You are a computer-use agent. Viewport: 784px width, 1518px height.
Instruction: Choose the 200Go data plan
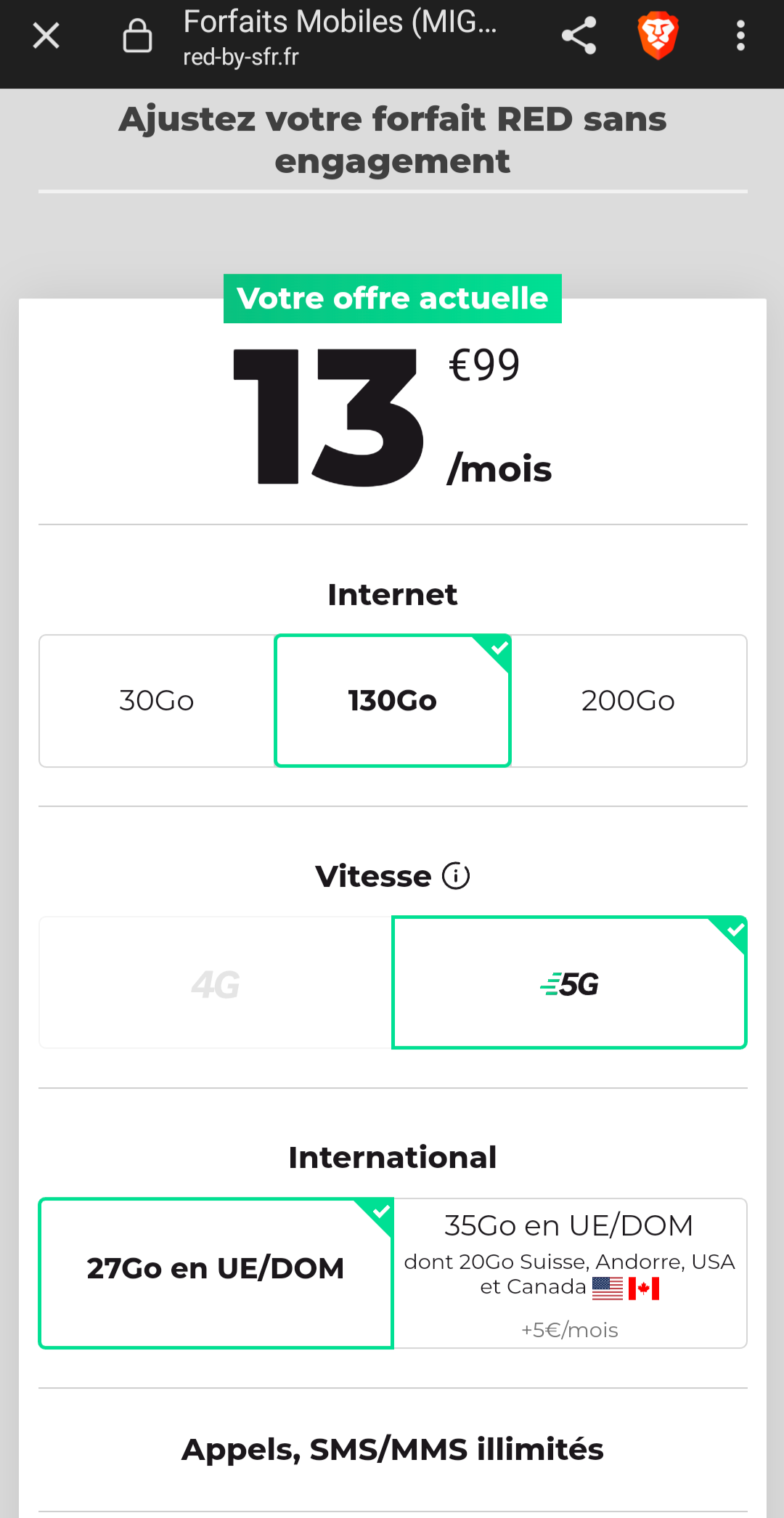click(x=629, y=701)
